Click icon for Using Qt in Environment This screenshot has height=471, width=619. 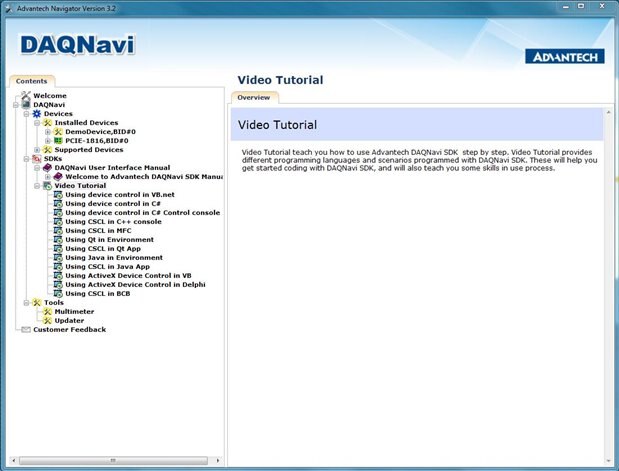[58, 240]
